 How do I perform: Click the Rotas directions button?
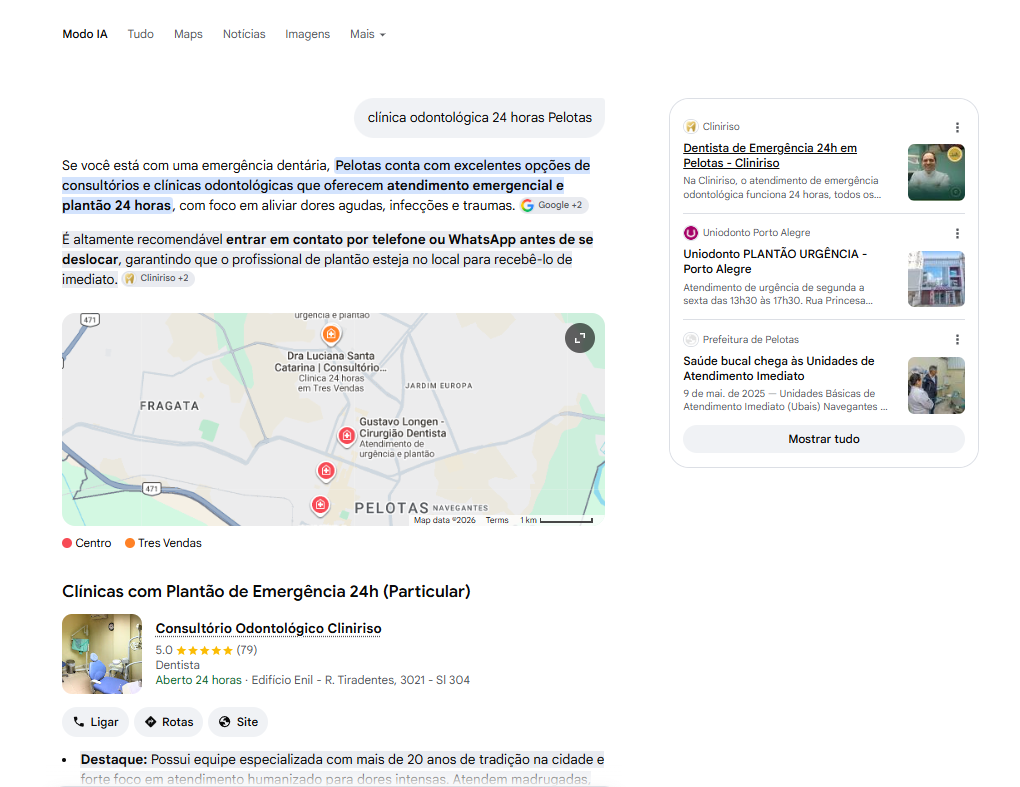pos(168,722)
